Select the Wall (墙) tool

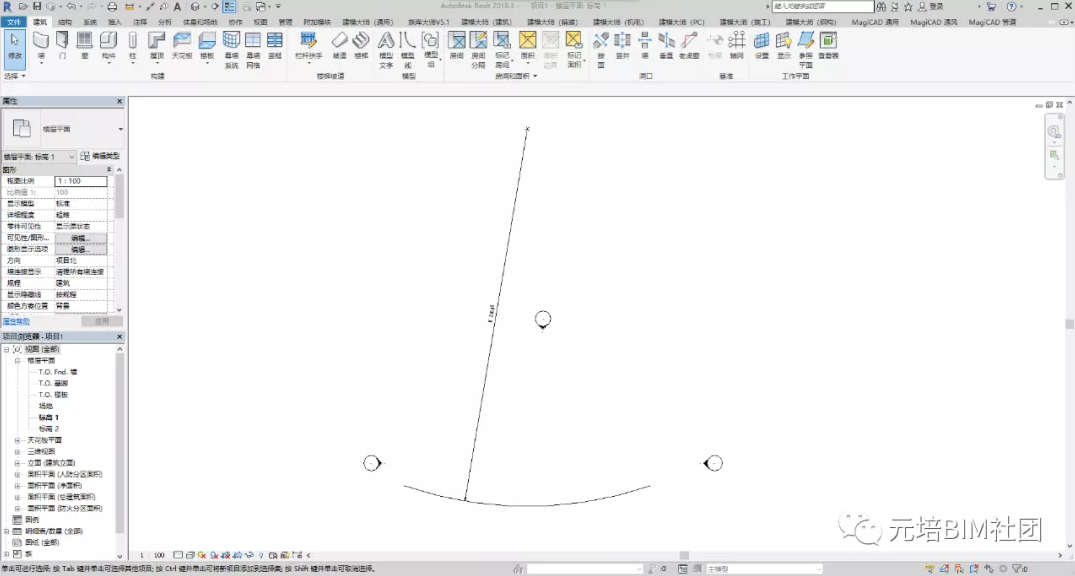41,45
